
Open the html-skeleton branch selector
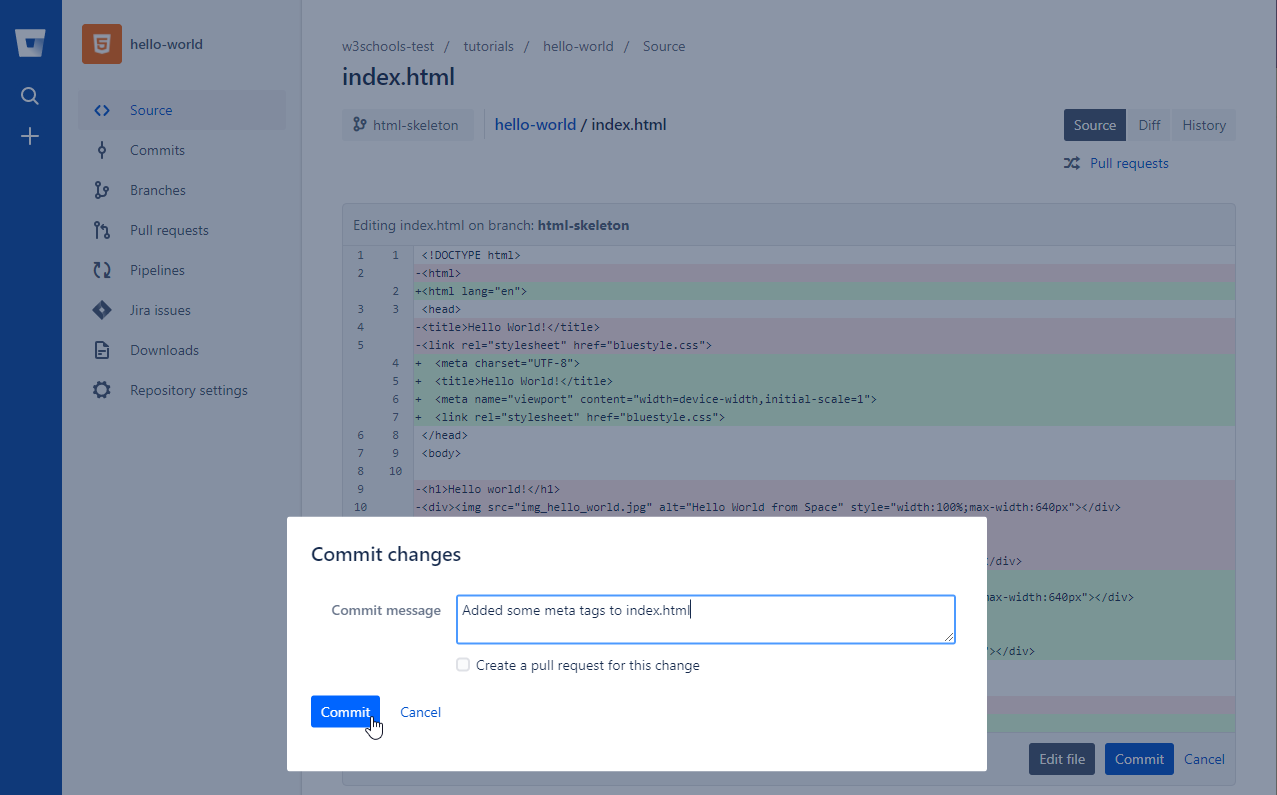(407, 125)
